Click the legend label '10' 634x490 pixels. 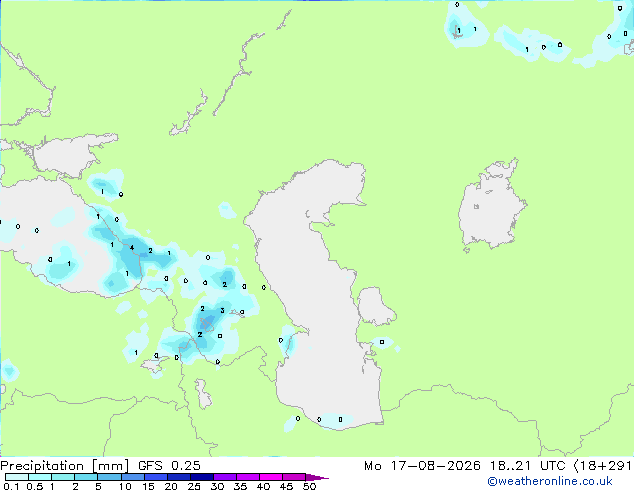(x=125, y=486)
